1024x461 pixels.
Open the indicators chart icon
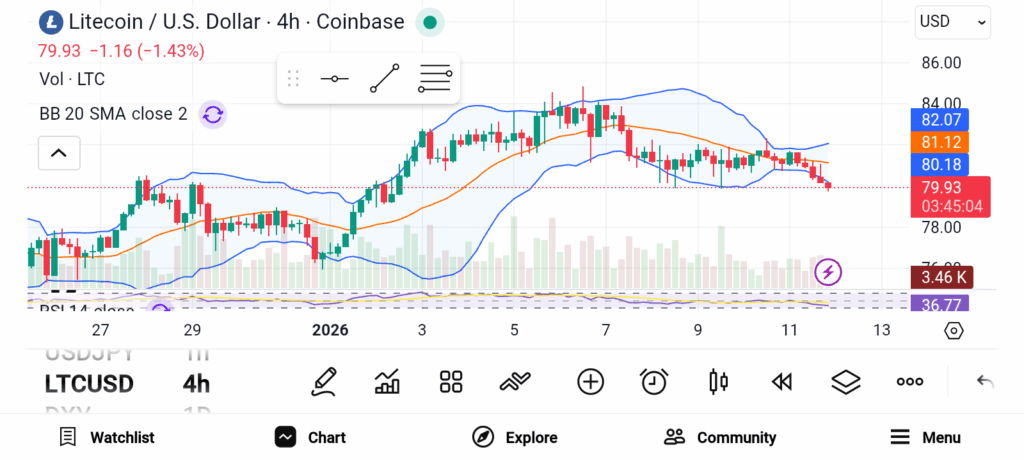387,381
